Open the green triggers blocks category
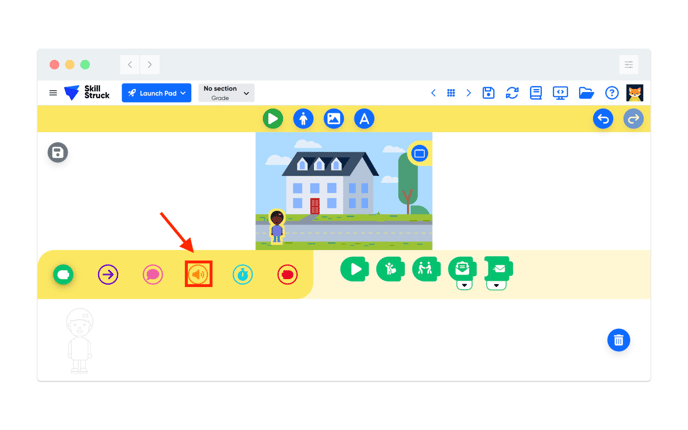This screenshot has height=430, width=688. pyautogui.click(x=63, y=274)
